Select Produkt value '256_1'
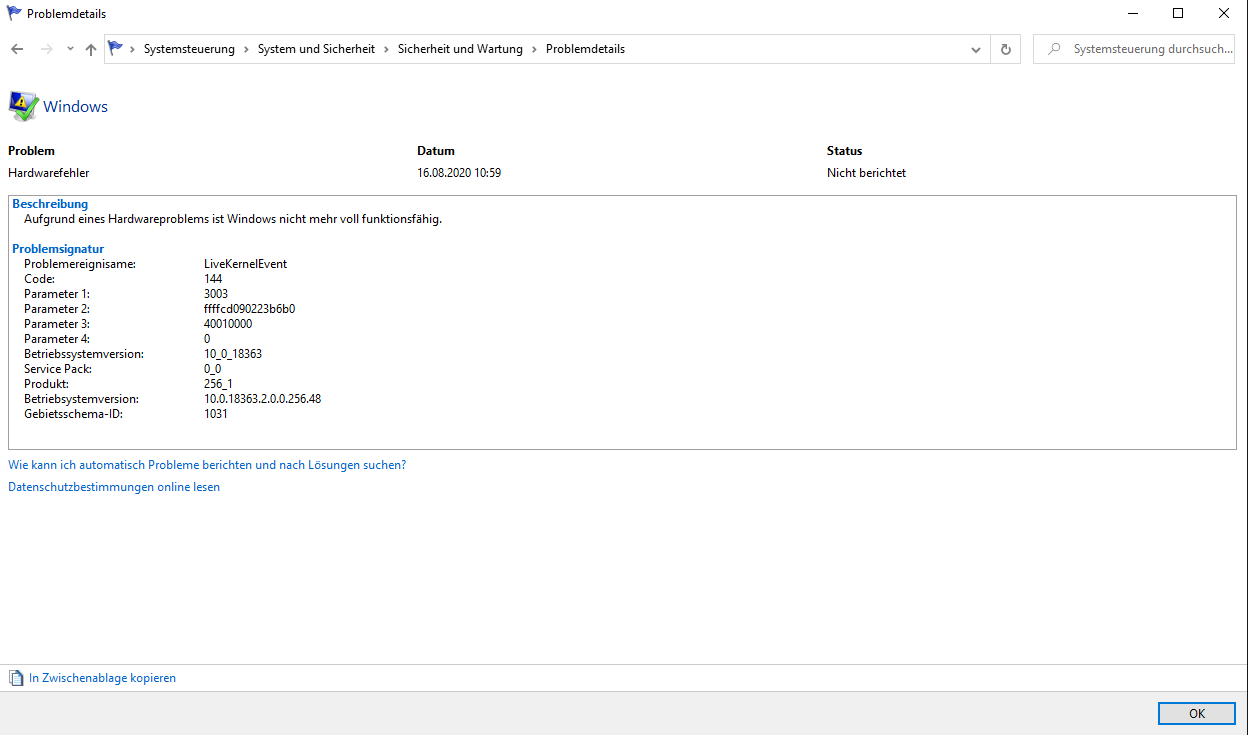 pos(218,384)
